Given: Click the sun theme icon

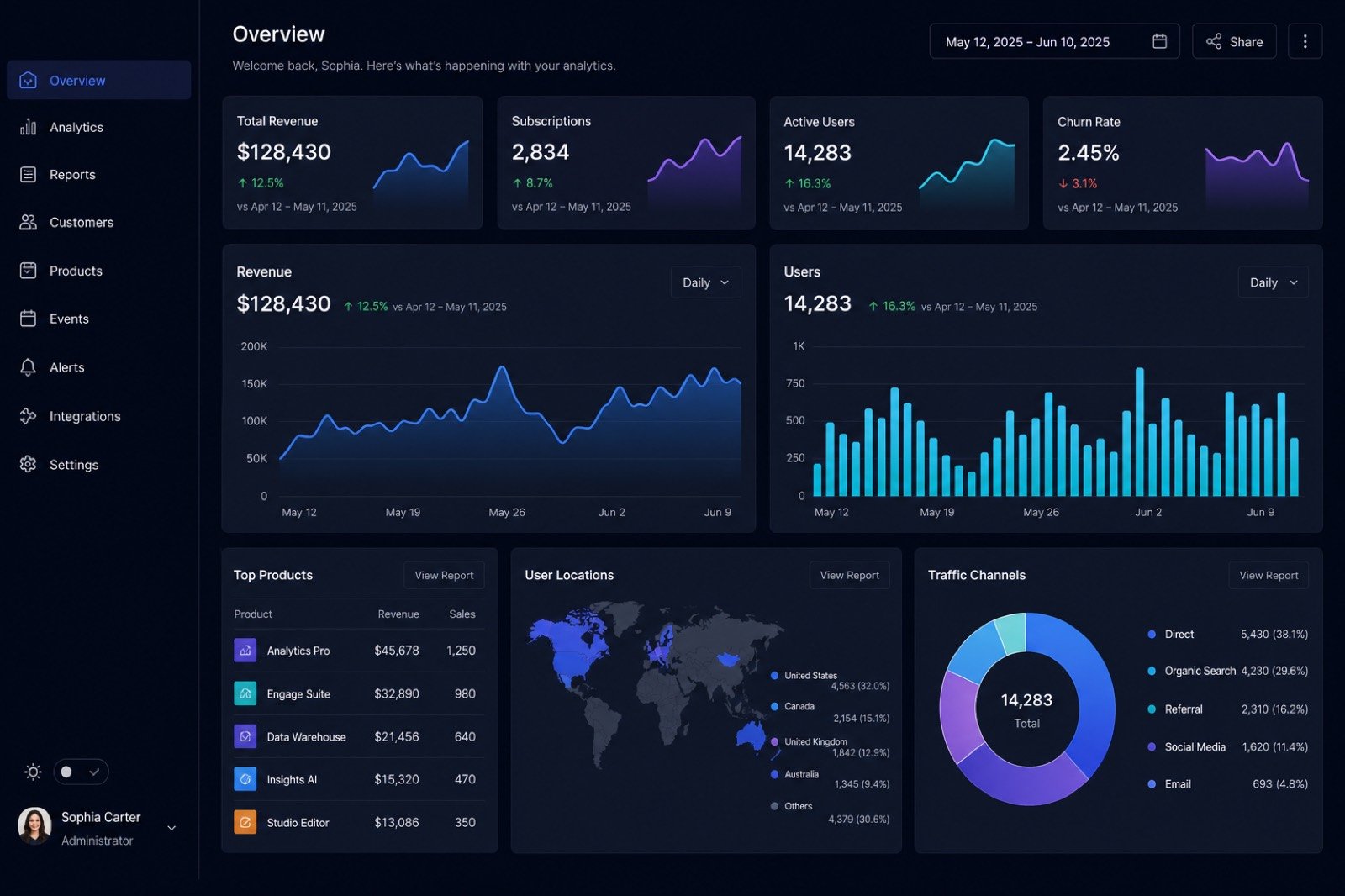Looking at the screenshot, I should (x=33, y=772).
